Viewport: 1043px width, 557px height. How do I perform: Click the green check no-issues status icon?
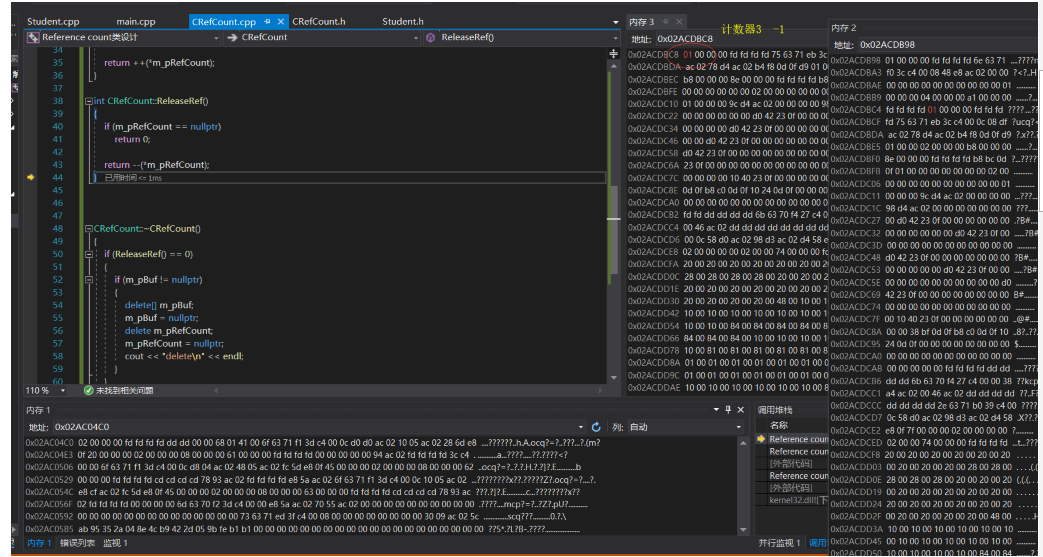(88, 391)
